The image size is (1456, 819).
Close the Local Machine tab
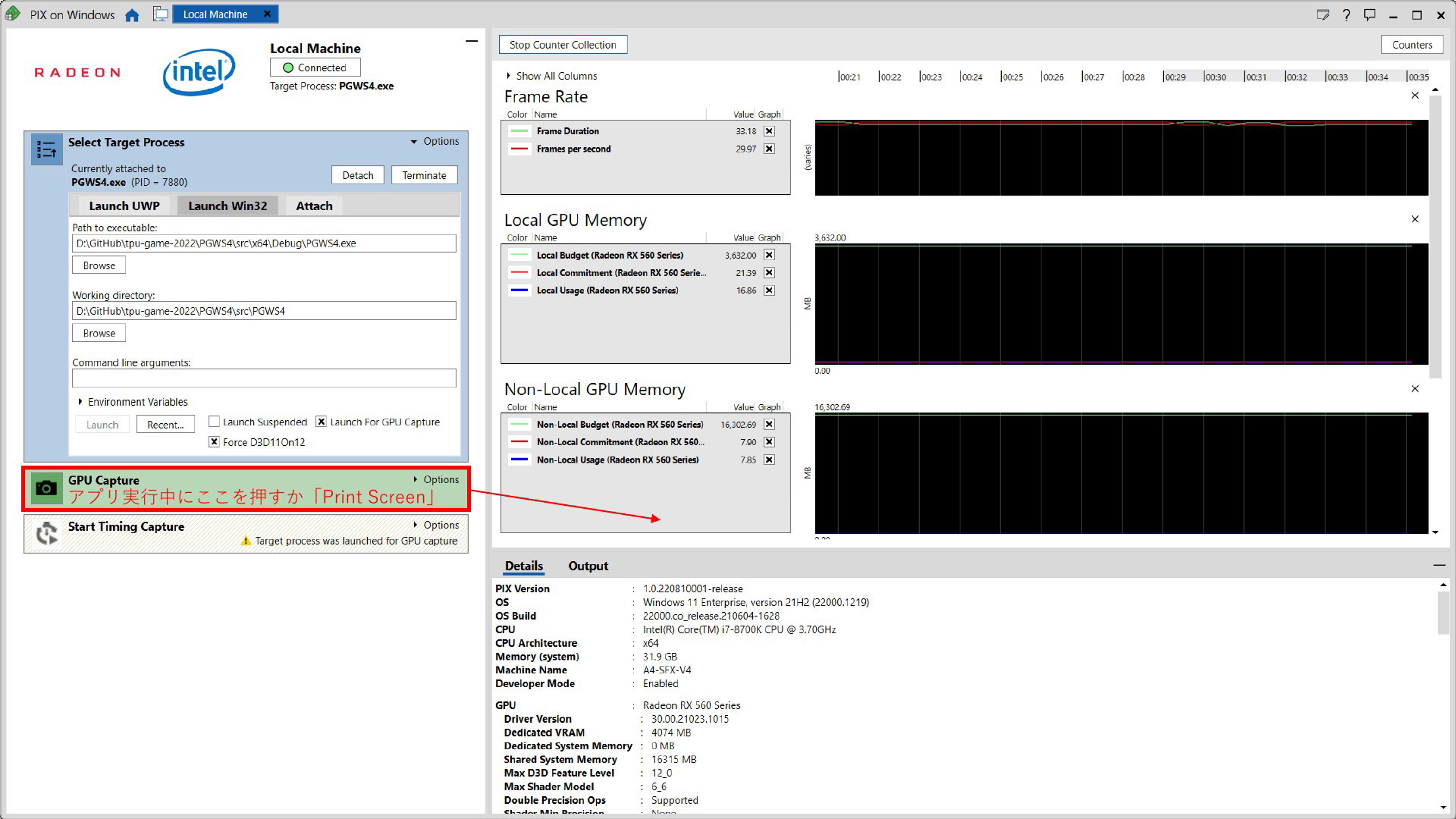(267, 14)
